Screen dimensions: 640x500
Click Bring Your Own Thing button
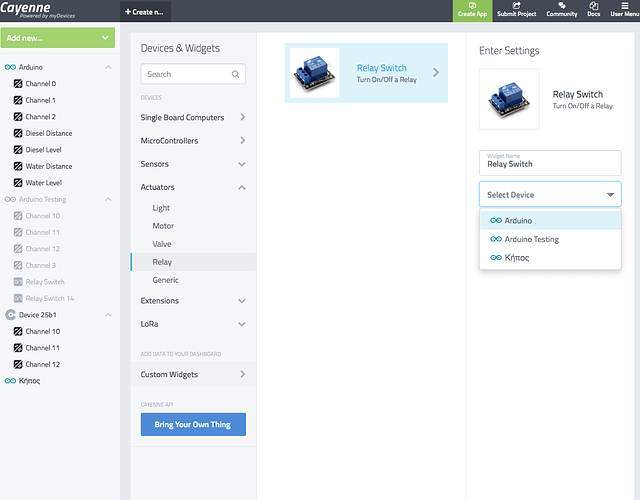coord(193,424)
